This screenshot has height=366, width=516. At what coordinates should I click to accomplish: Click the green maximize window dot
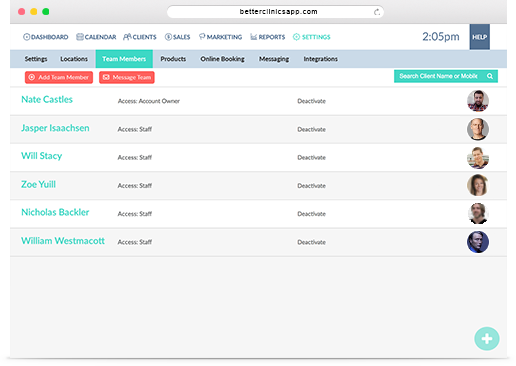[x=46, y=12]
